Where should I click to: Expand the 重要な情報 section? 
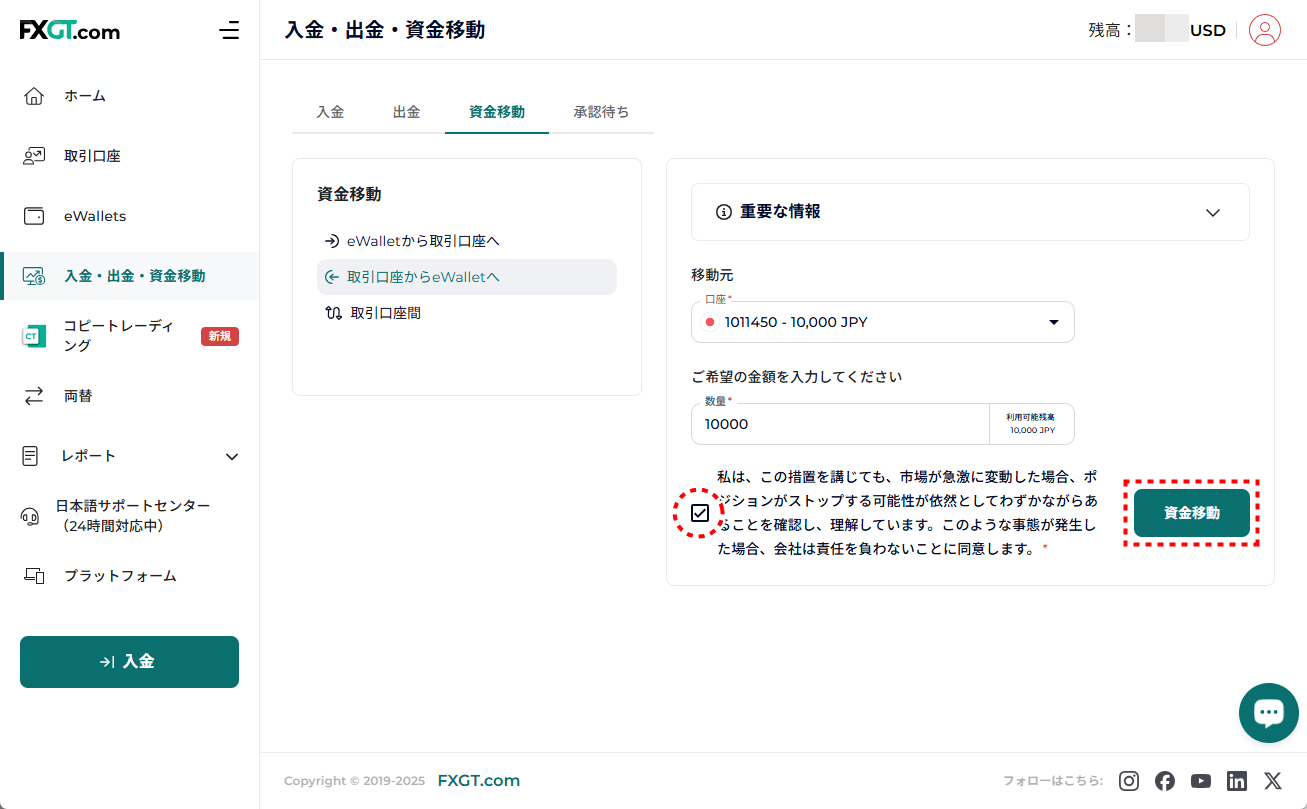(x=970, y=212)
